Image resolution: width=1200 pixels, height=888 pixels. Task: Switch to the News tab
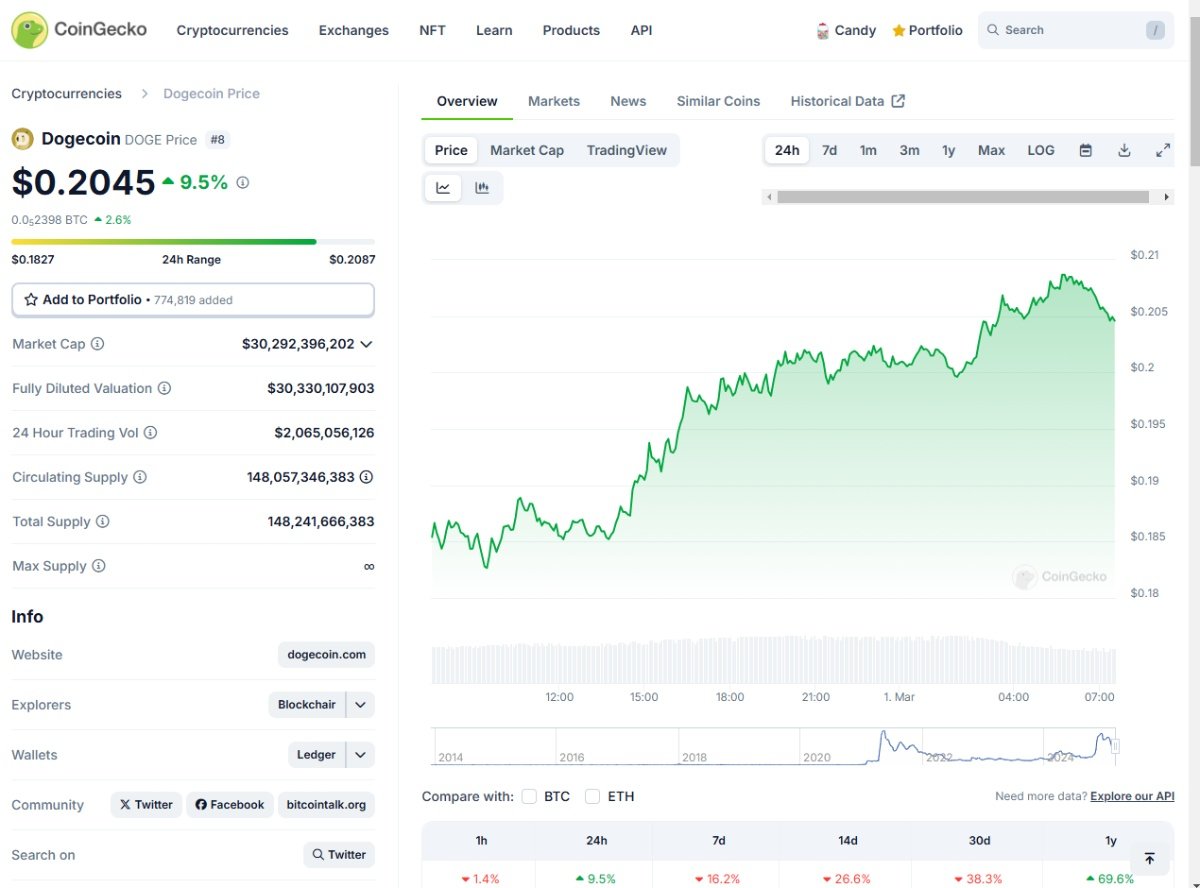pos(628,101)
